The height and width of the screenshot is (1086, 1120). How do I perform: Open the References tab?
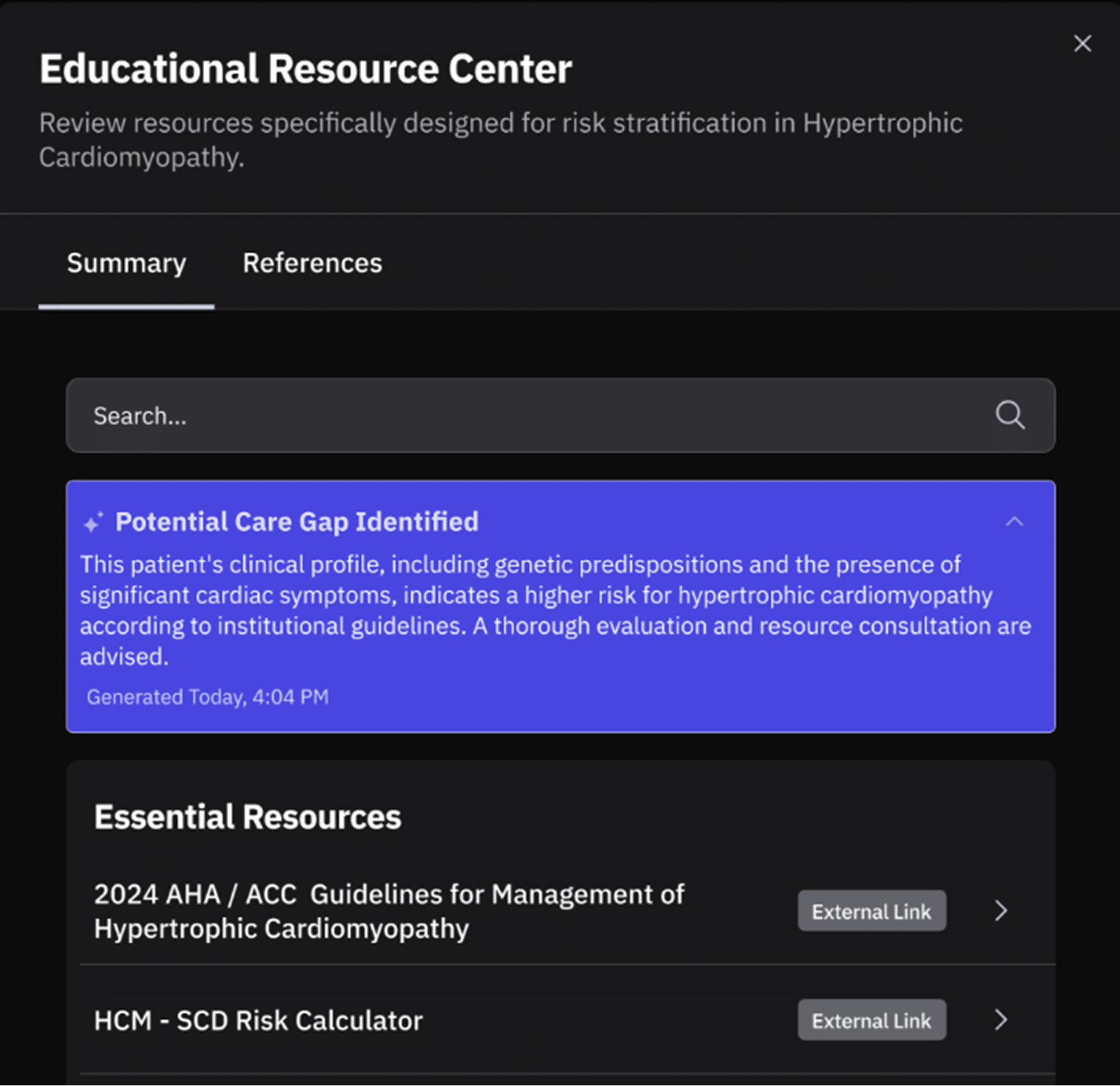pyautogui.click(x=312, y=263)
